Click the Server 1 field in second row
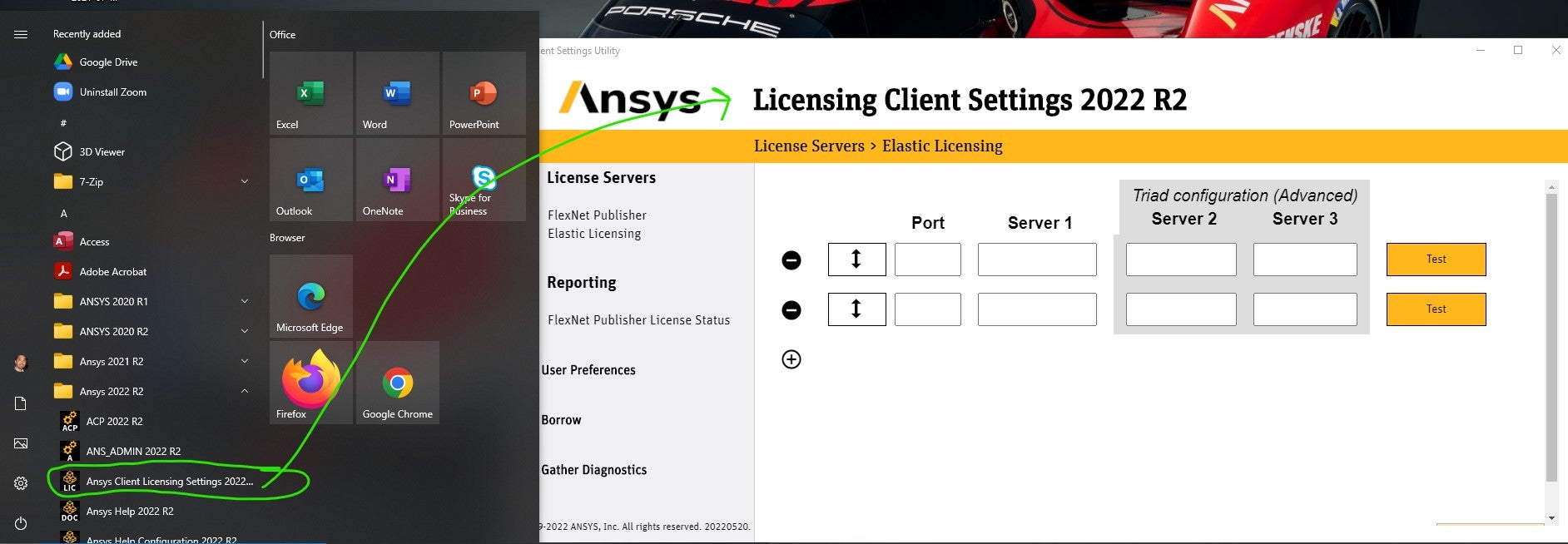The height and width of the screenshot is (544, 1568). click(x=1037, y=309)
